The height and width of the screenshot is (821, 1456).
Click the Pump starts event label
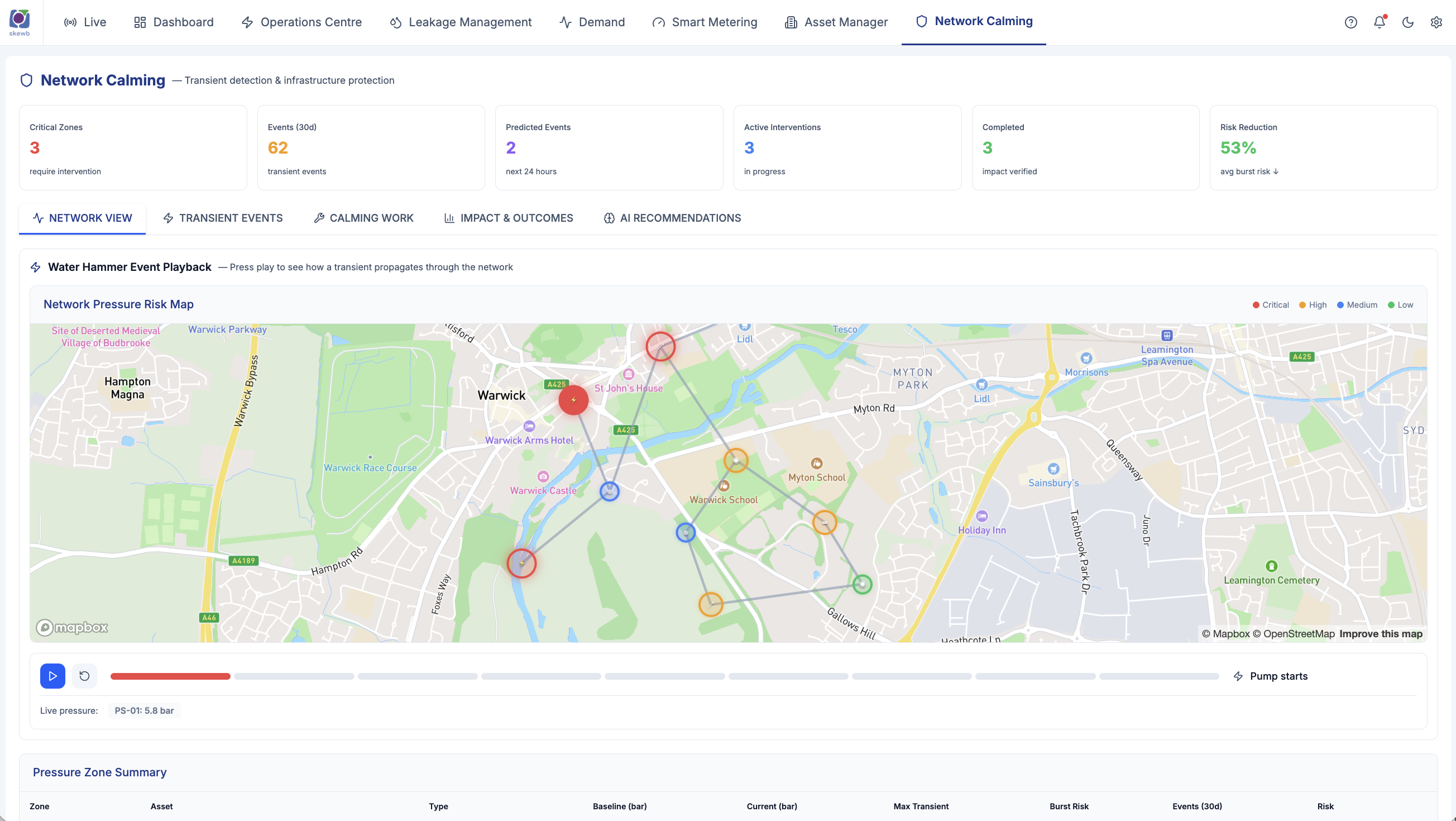point(1278,676)
